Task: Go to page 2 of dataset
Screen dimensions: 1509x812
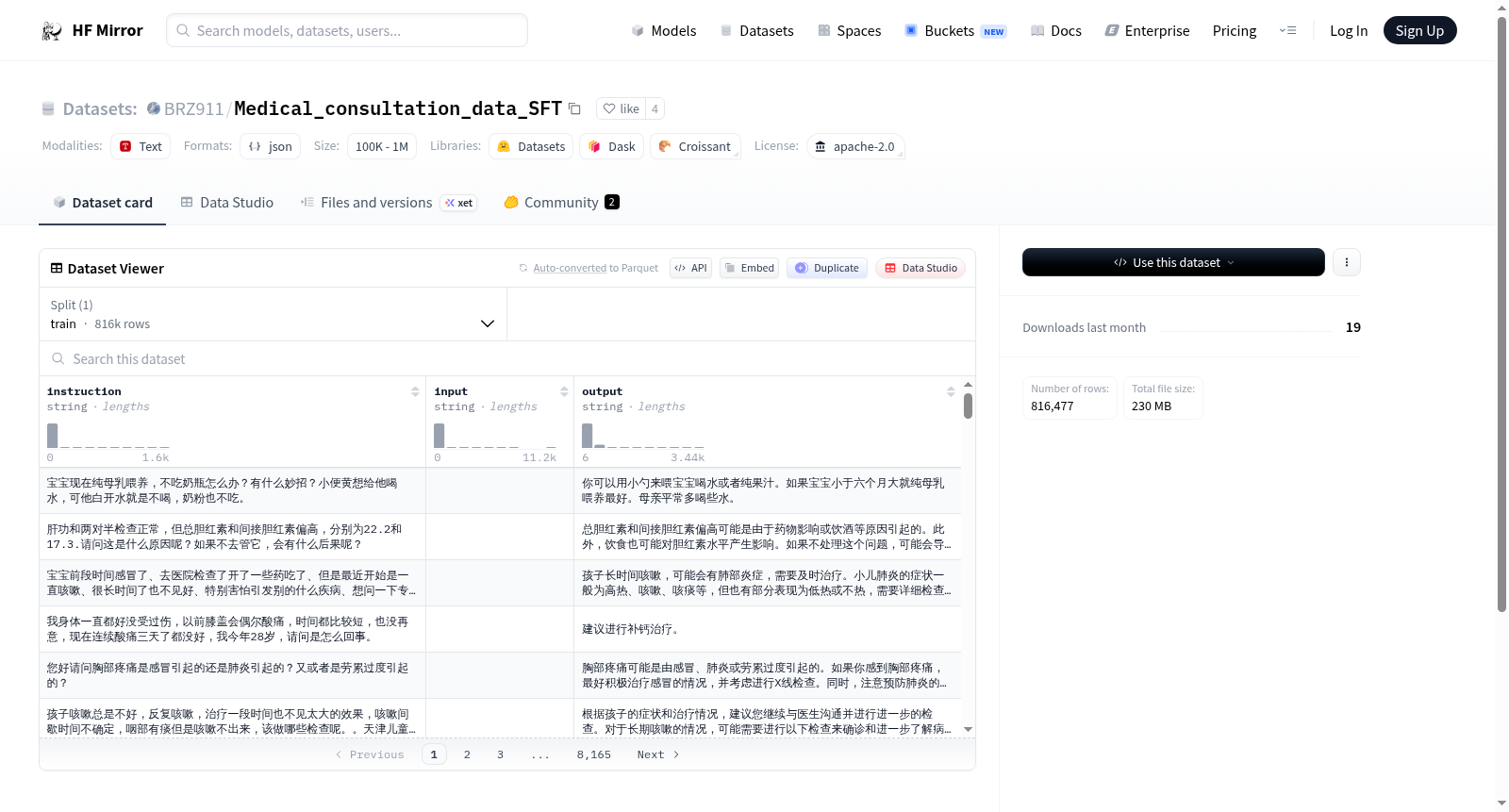Action: click(x=467, y=754)
